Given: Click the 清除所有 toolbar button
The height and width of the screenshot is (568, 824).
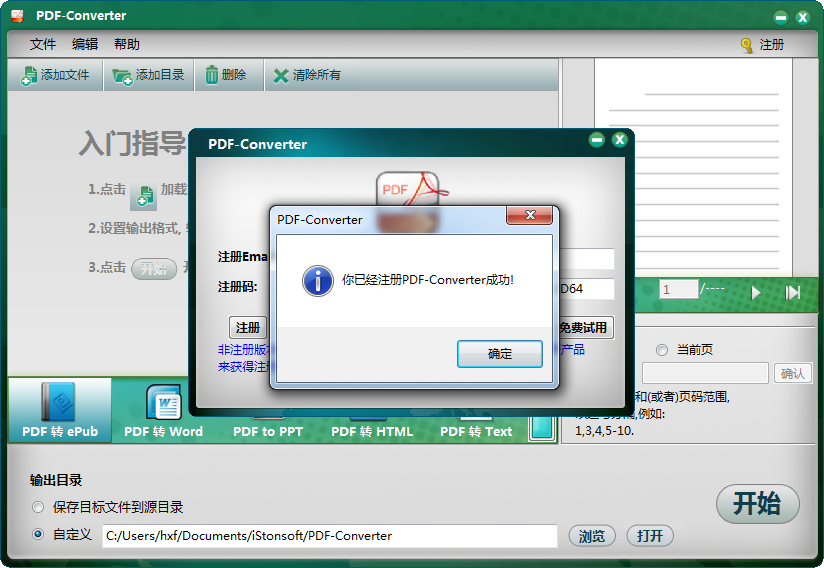Looking at the screenshot, I should (307, 75).
